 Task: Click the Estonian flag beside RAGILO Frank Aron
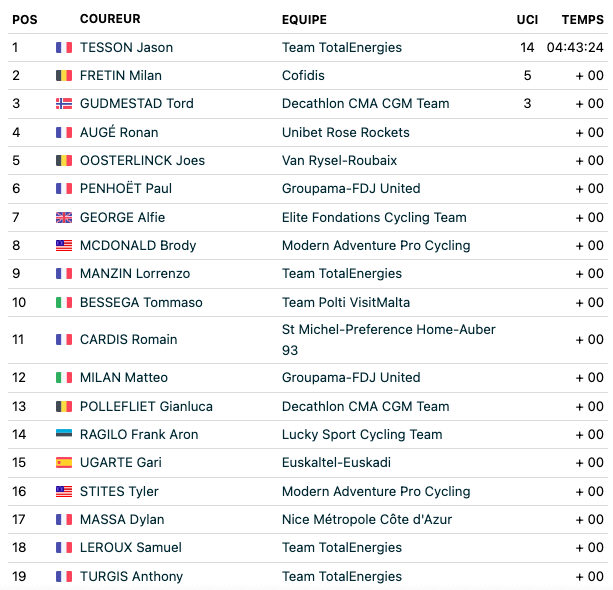click(x=64, y=433)
